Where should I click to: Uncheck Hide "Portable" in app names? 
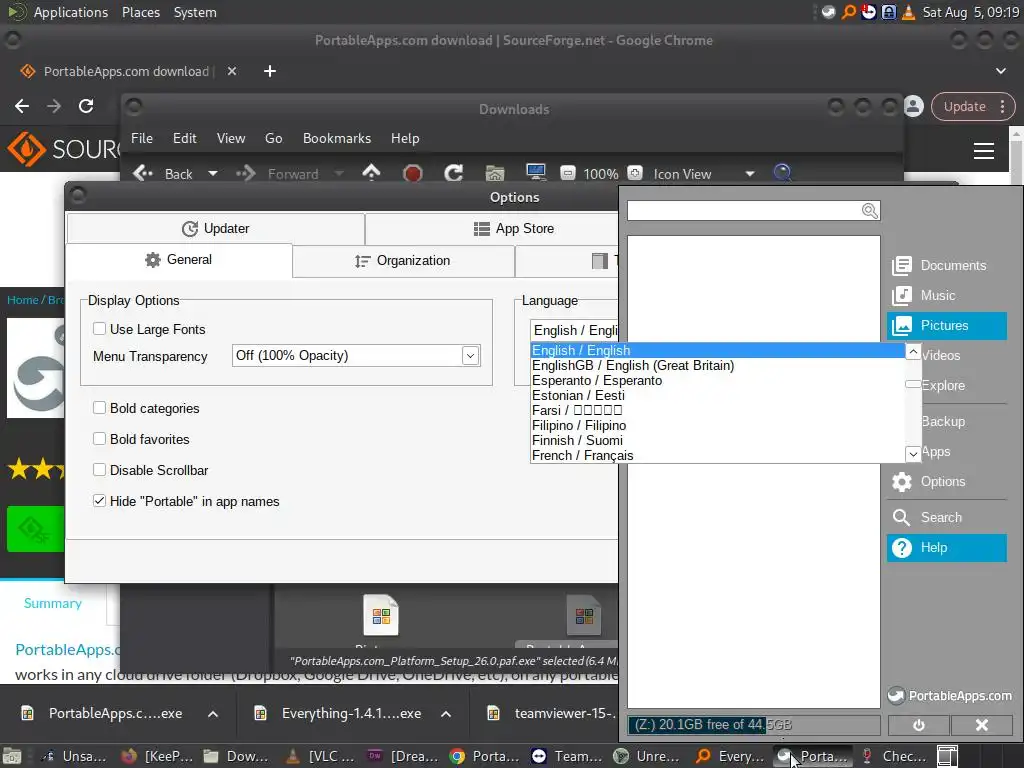99,500
